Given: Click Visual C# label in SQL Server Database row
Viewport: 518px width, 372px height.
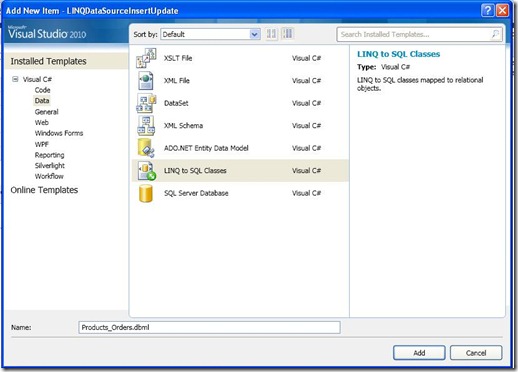Looking at the screenshot, I should (x=306, y=193).
